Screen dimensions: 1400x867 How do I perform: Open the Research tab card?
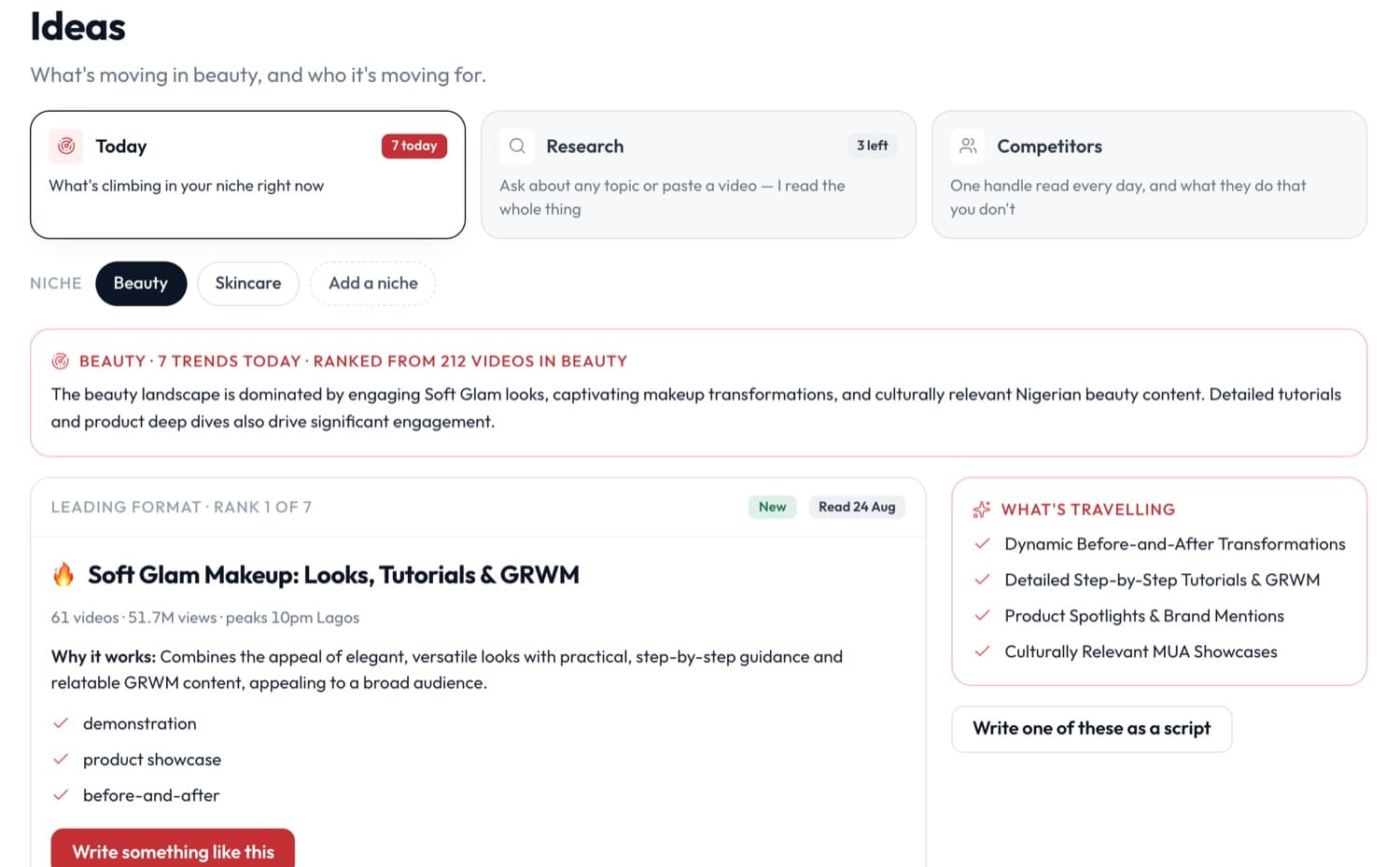(698, 175)
